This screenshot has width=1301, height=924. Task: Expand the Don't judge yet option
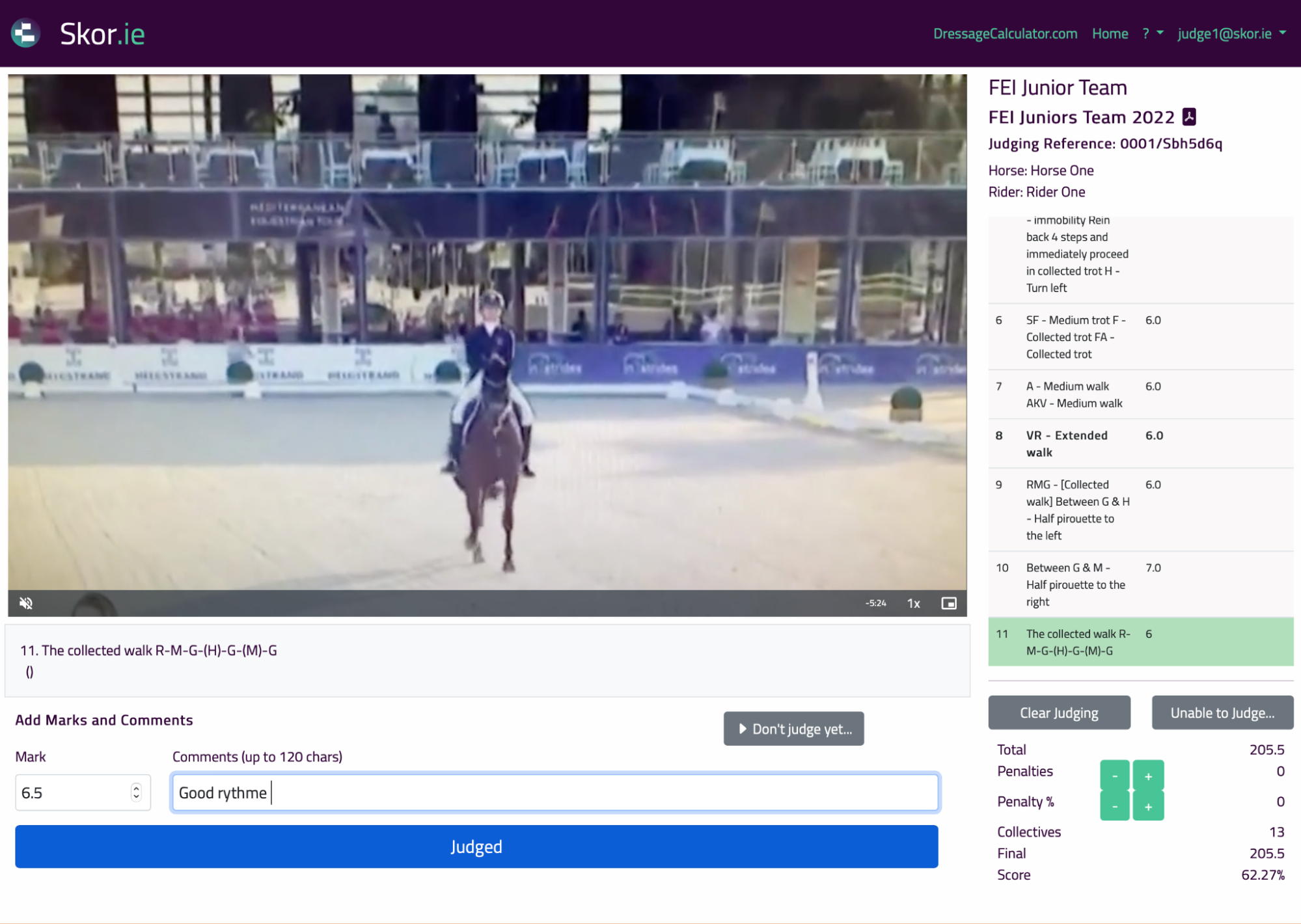coord(793,729)
